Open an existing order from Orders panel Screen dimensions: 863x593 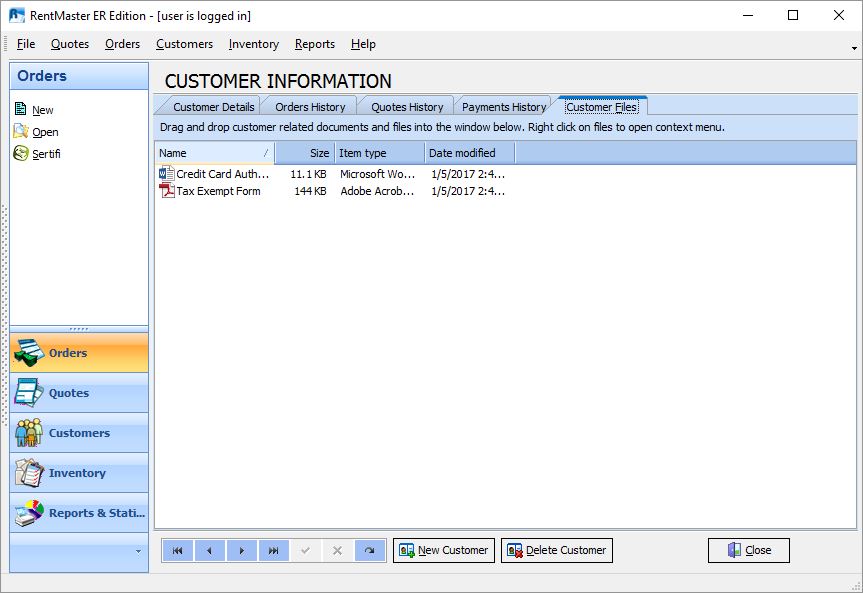[45, 132]
